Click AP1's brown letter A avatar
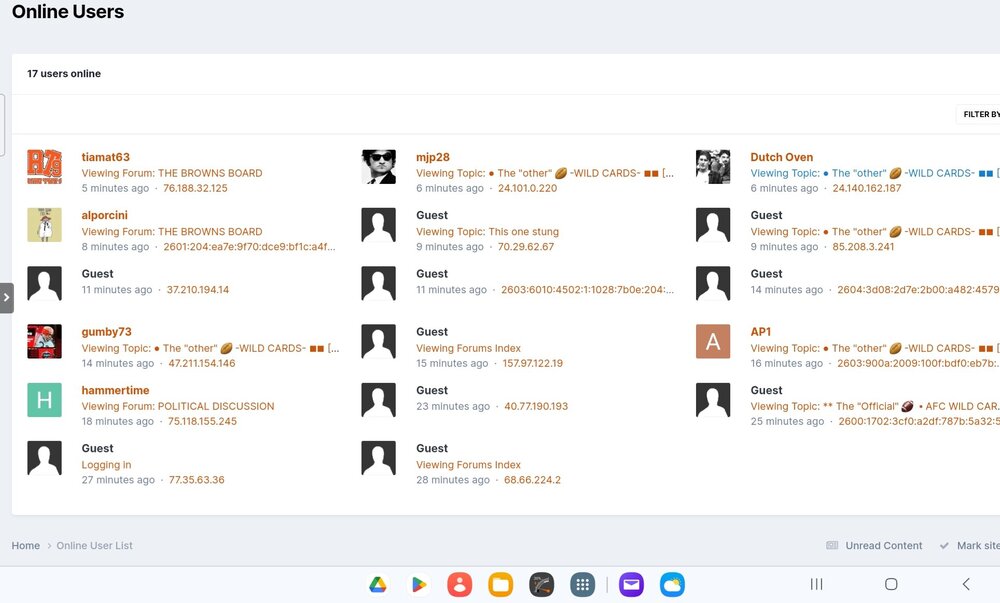This screenshot has height=603, width=1000. [713, 342]
